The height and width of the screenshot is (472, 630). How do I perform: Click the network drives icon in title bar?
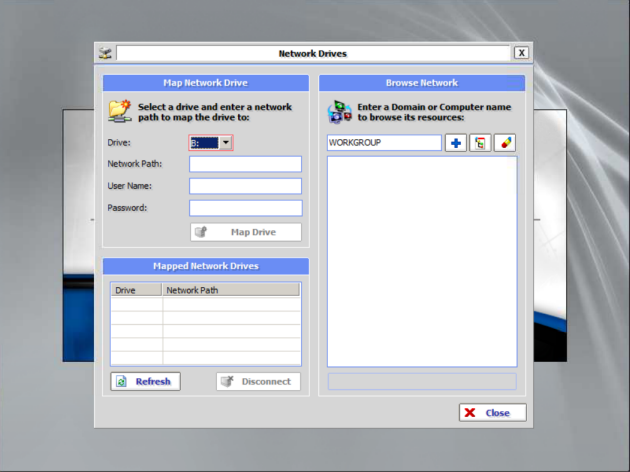pos(105,53)
